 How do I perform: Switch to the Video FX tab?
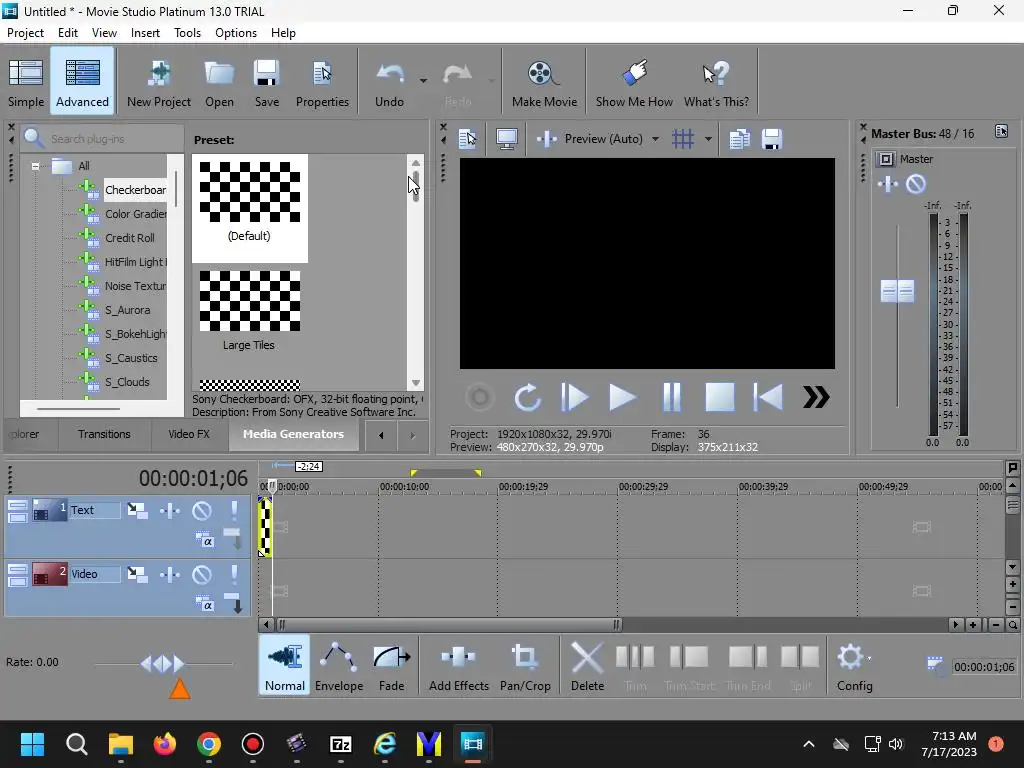[189, 434]
